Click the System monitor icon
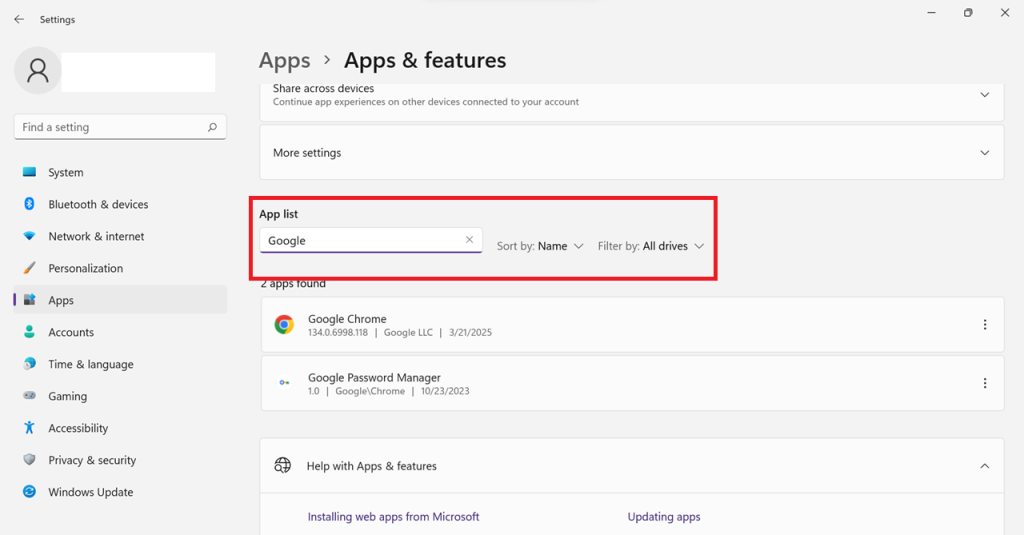This screenshot has height=535, width=1024. [x=29, y=172]
